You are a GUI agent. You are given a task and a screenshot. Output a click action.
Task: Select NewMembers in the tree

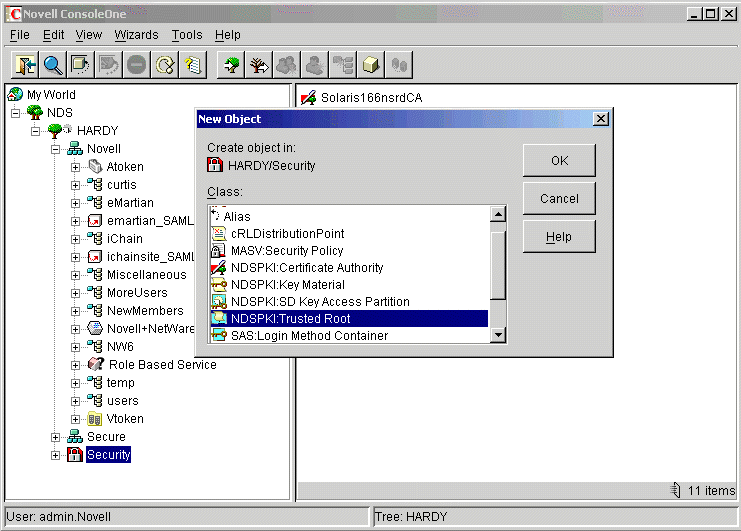[x=145, y=311]
